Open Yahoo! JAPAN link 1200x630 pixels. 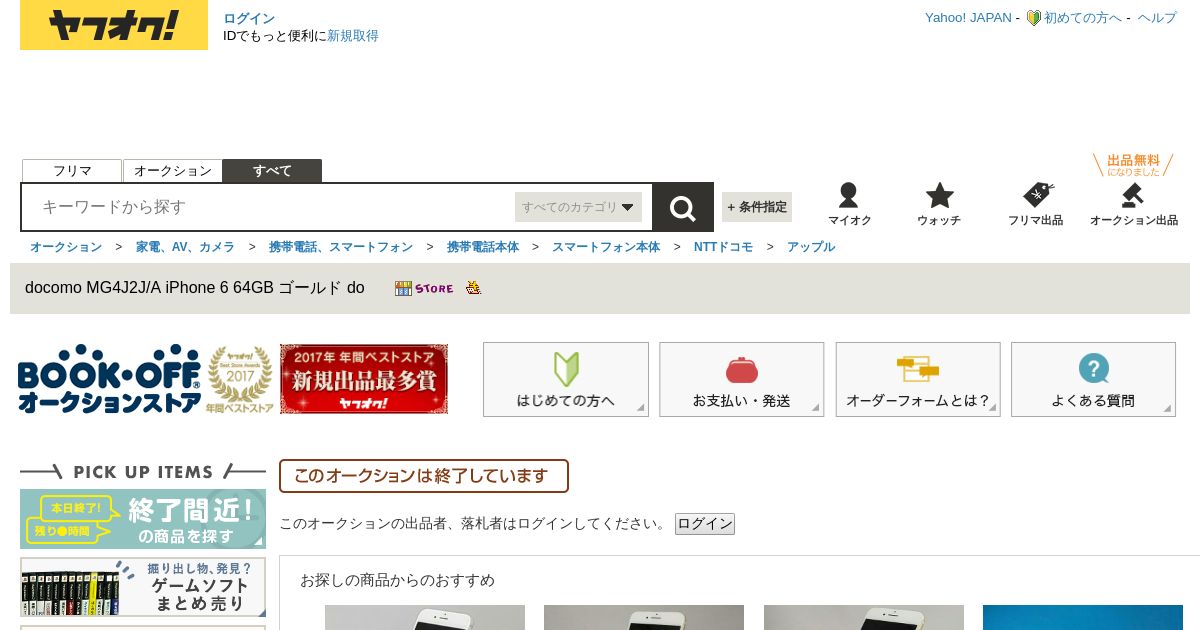coord(968,18)
